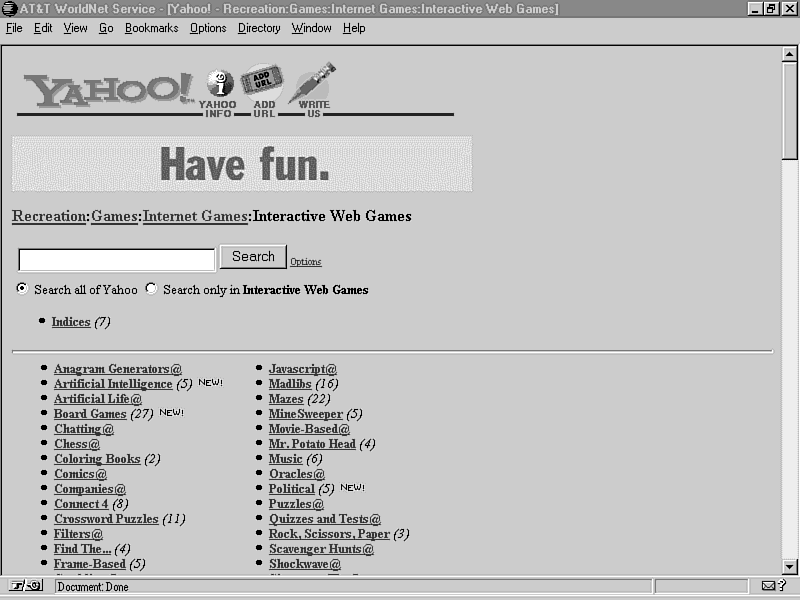Open the Go menu
This screenshot has width=800, height=600.
(x=106, y=28)
